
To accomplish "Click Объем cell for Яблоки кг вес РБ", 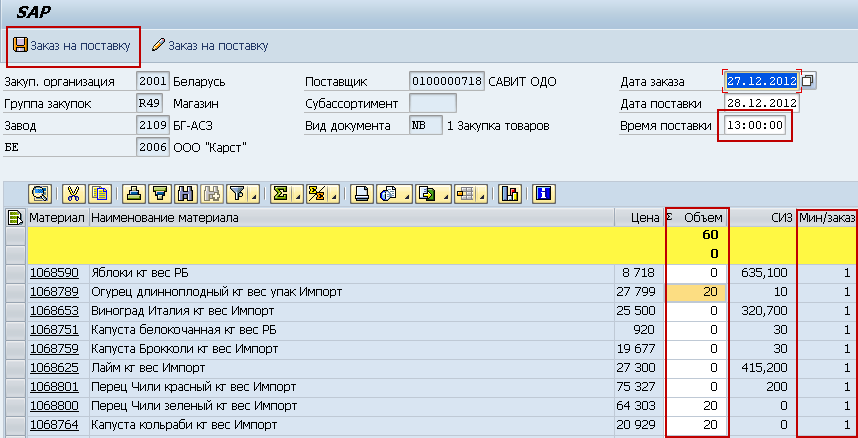I will [x=697, y=273].
